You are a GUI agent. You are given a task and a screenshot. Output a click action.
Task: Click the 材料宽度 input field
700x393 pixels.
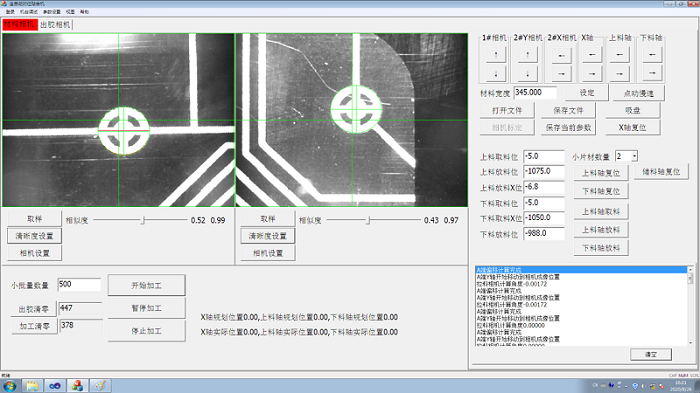click(x=535, y=92)
